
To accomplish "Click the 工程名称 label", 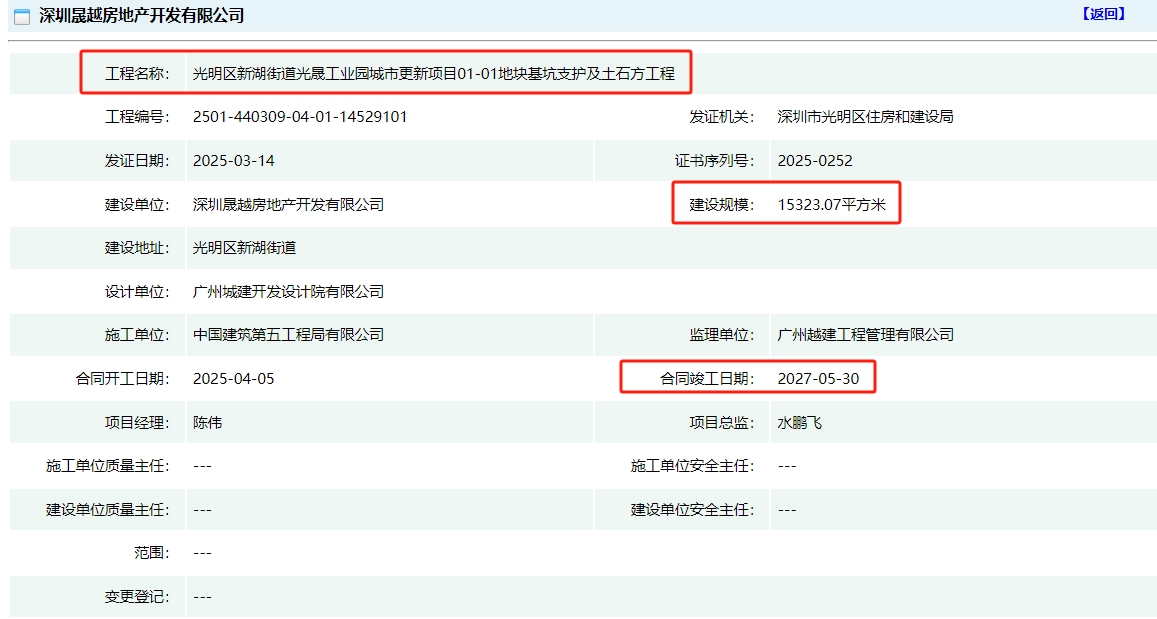I will pyautogui.click(x=137, y=74).
